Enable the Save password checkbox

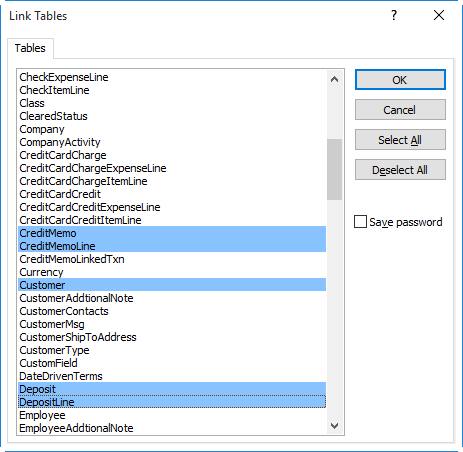360,222
